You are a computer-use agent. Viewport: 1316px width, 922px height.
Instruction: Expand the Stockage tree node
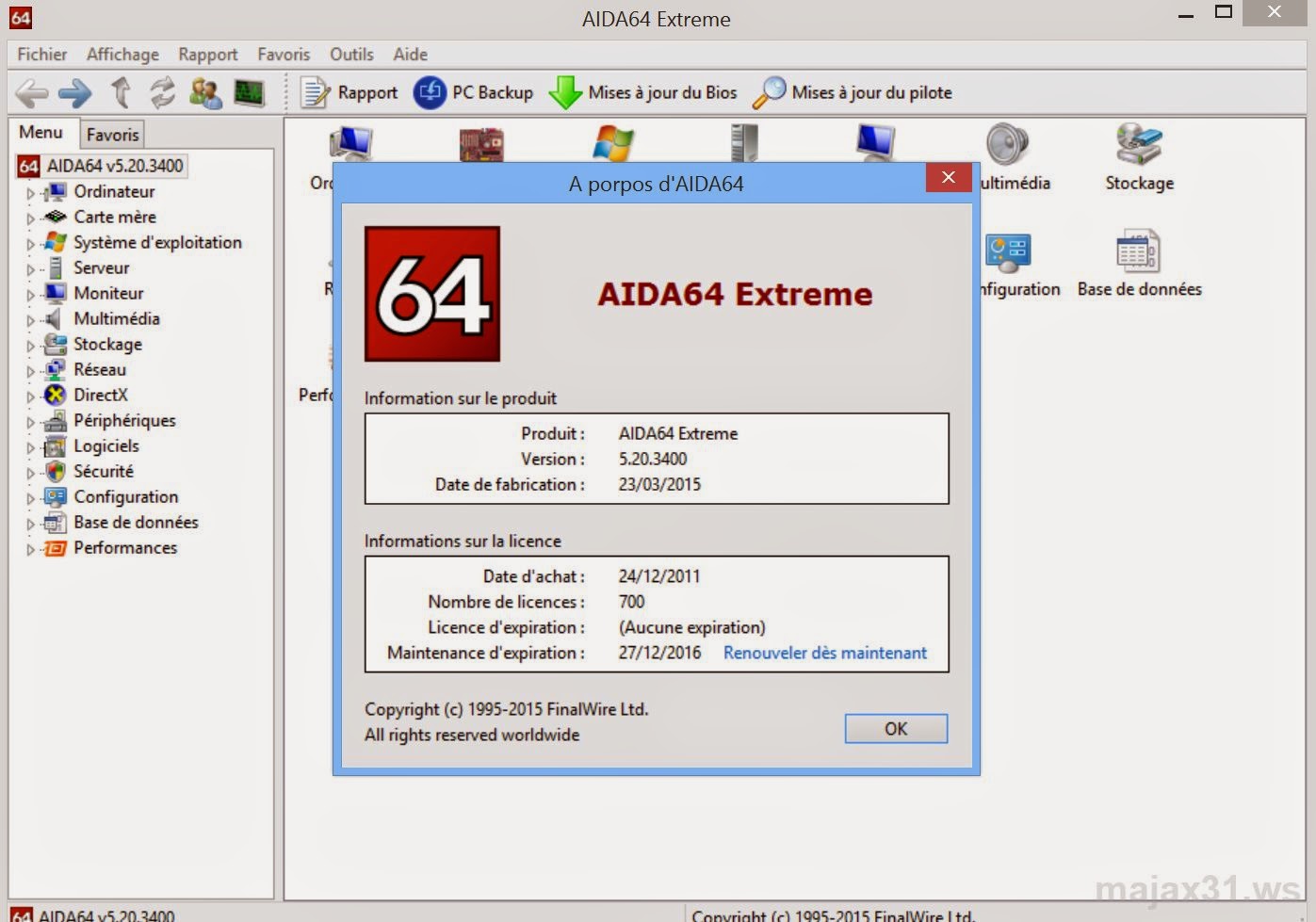coord(30,345)
